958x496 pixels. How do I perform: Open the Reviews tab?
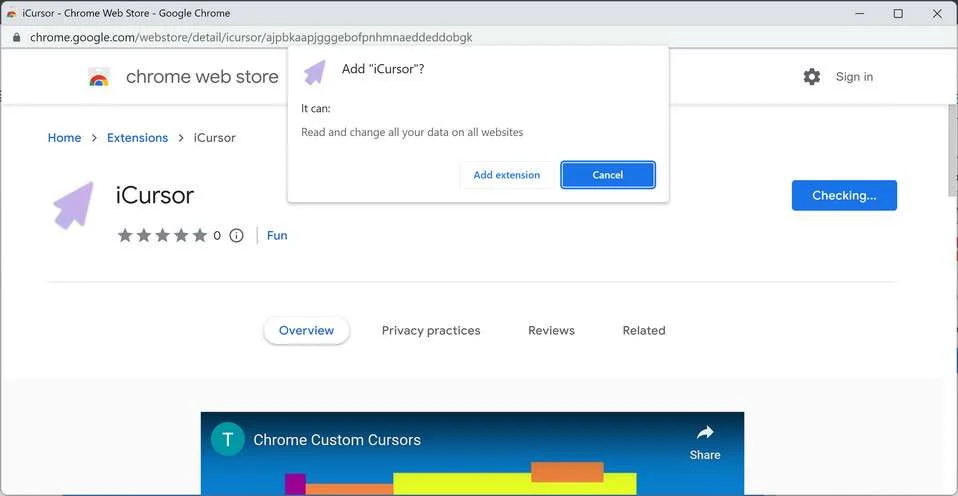point(551,330)
